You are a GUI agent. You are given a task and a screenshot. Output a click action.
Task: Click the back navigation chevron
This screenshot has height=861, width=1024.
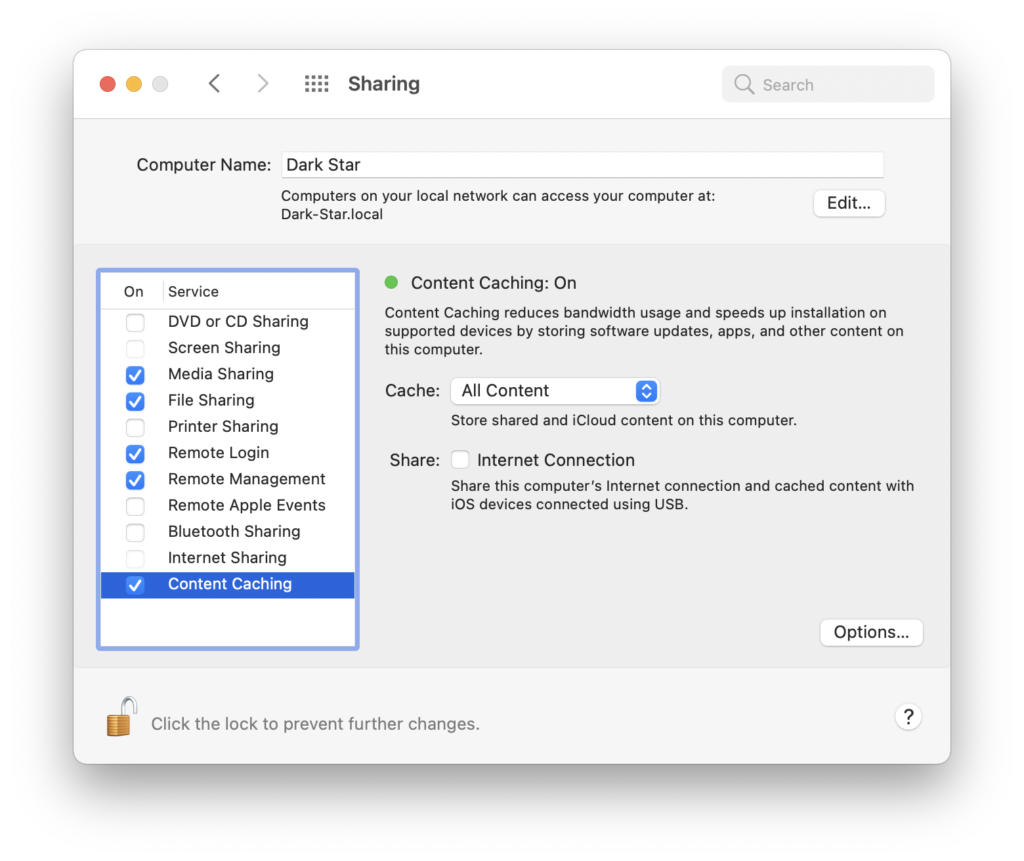point(214,84)
